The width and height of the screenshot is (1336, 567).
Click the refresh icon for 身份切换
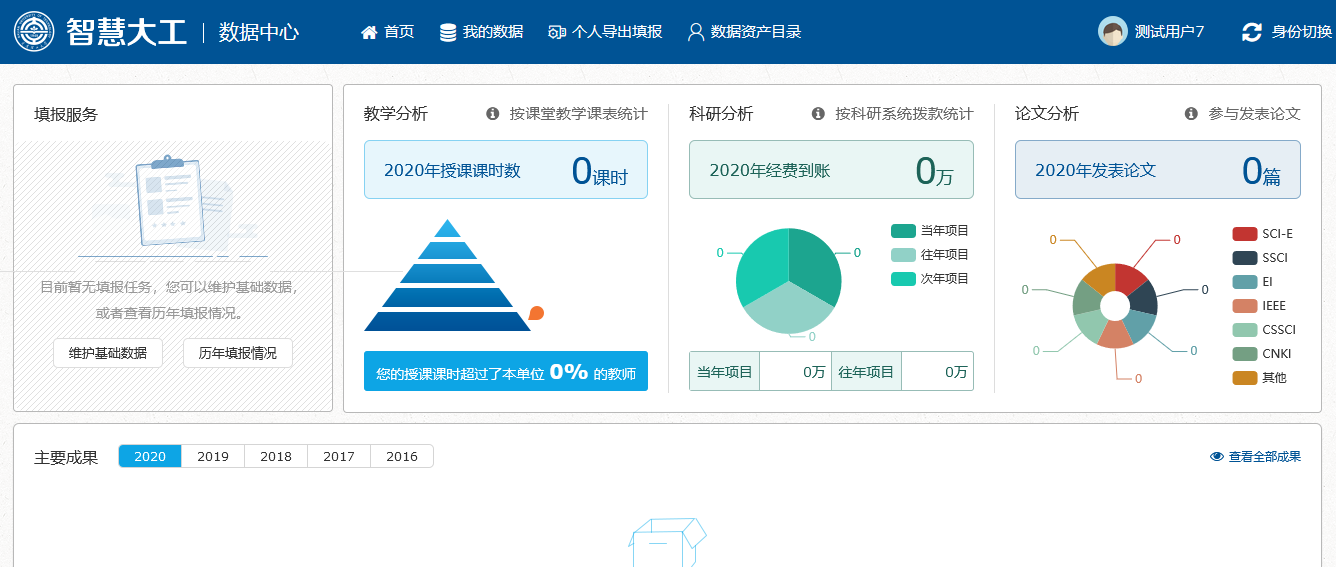[1251, 32]
